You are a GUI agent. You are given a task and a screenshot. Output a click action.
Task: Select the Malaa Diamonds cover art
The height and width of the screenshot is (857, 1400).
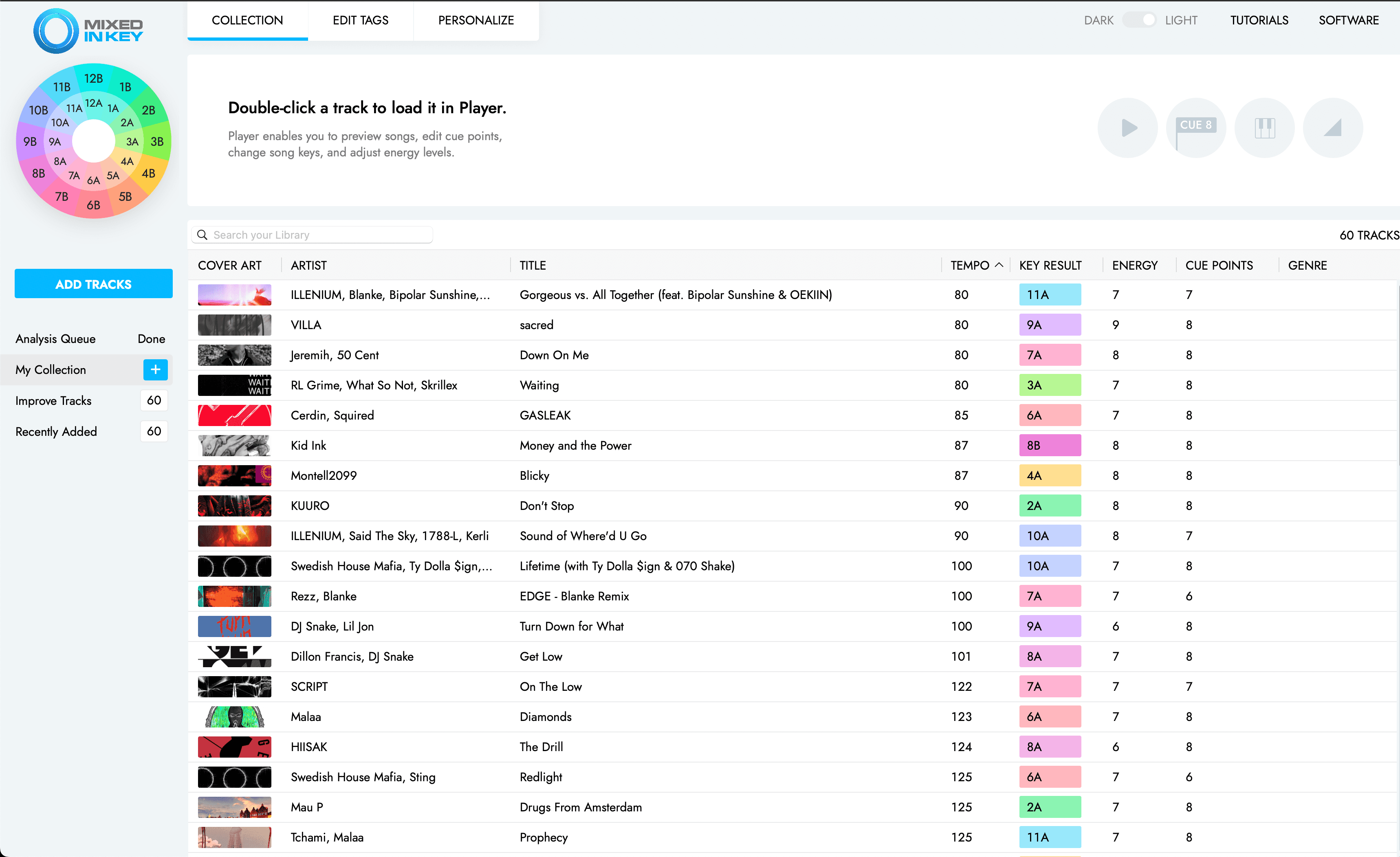[x=234, y=717]
